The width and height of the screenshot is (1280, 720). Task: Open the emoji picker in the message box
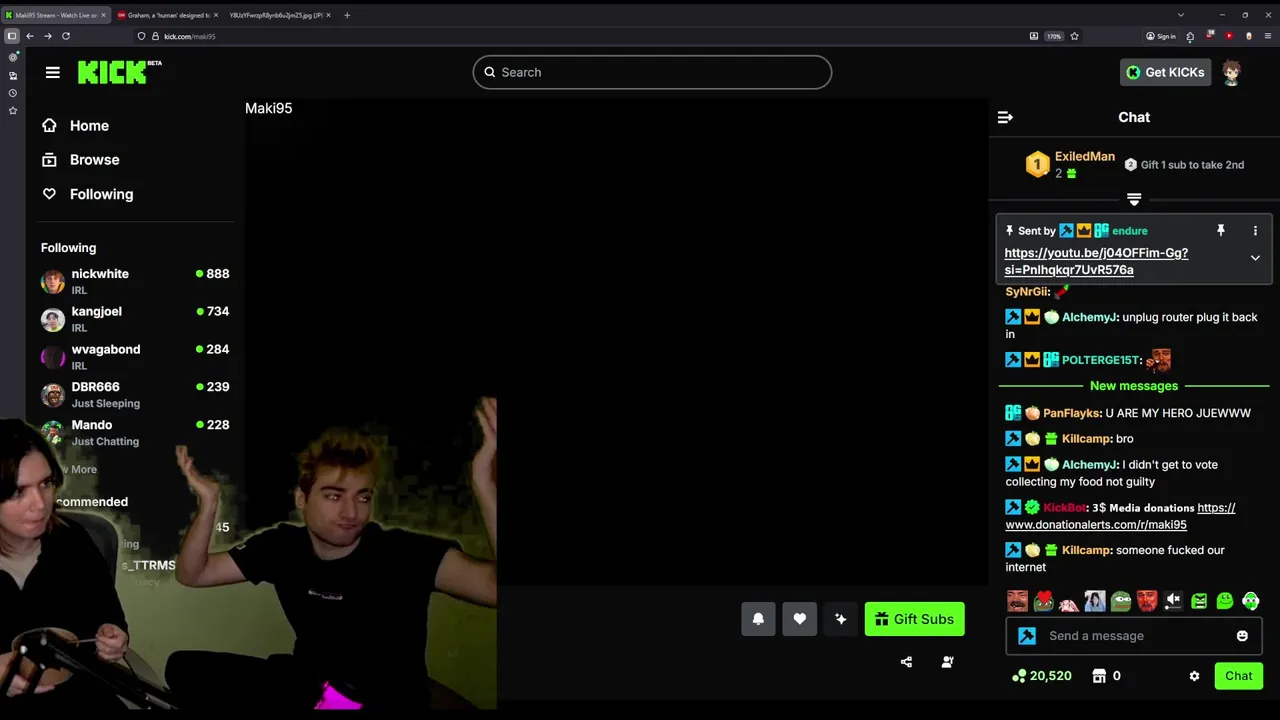[1242, 636]
